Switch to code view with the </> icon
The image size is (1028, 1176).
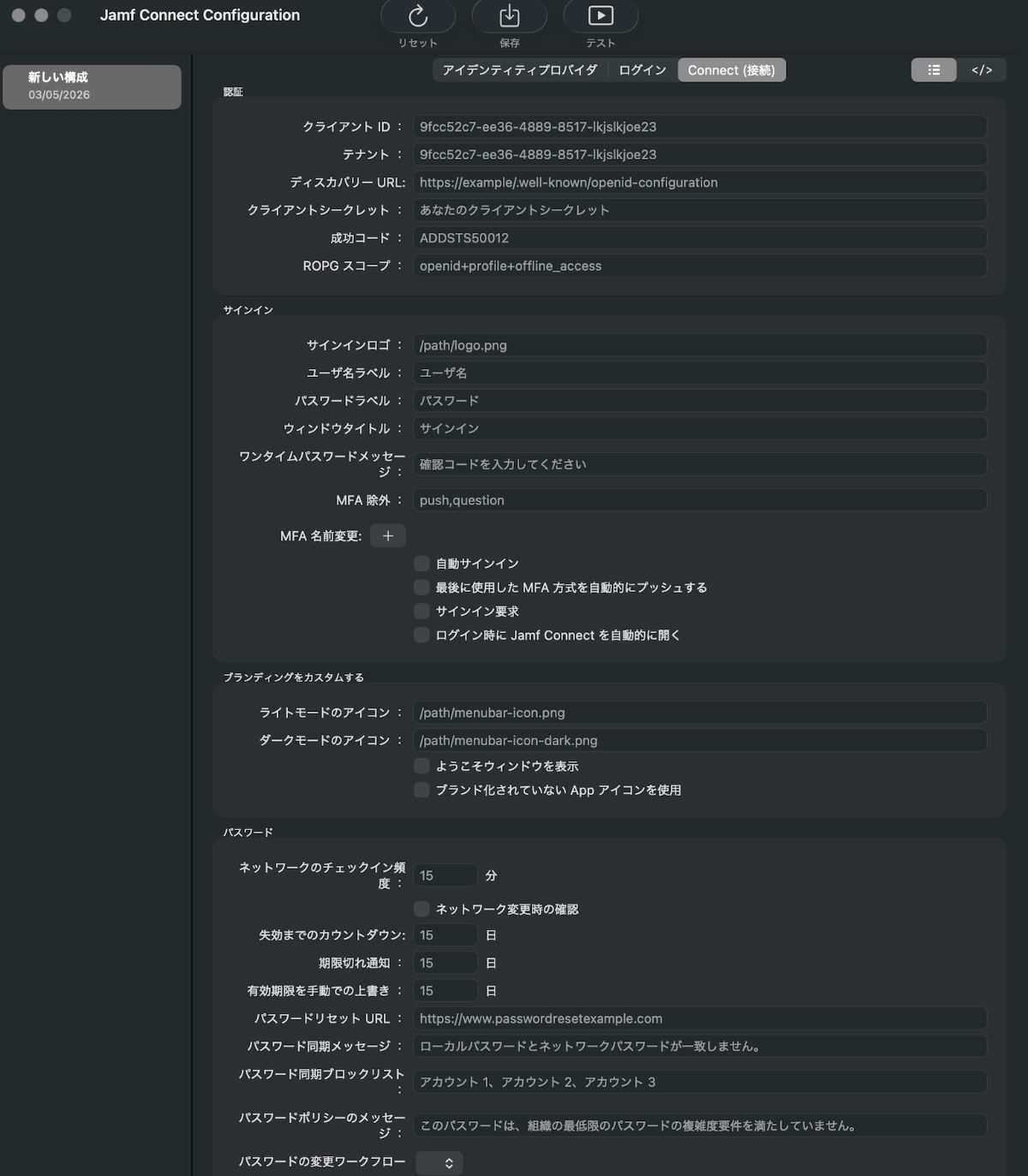982,69
